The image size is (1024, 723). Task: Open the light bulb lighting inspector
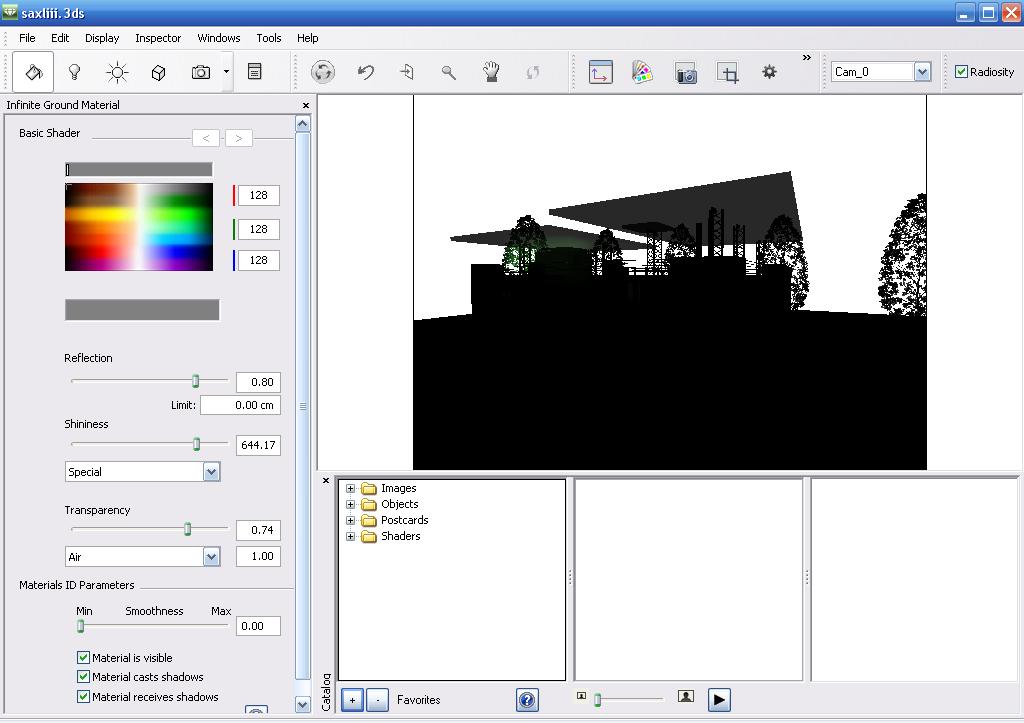[x=74, y=72]
